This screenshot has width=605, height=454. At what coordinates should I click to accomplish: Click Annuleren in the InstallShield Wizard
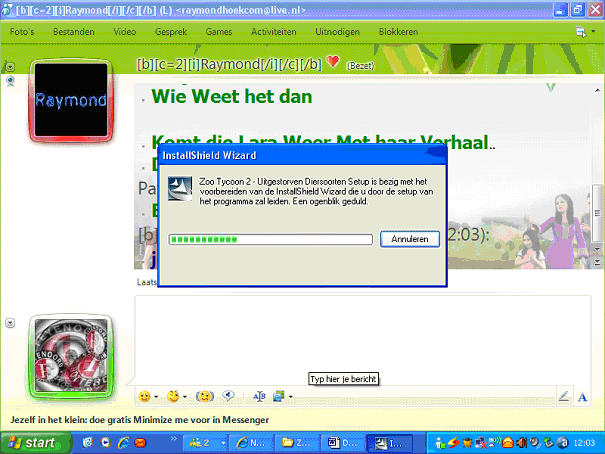pyautogui.click(x=409, y=240)
